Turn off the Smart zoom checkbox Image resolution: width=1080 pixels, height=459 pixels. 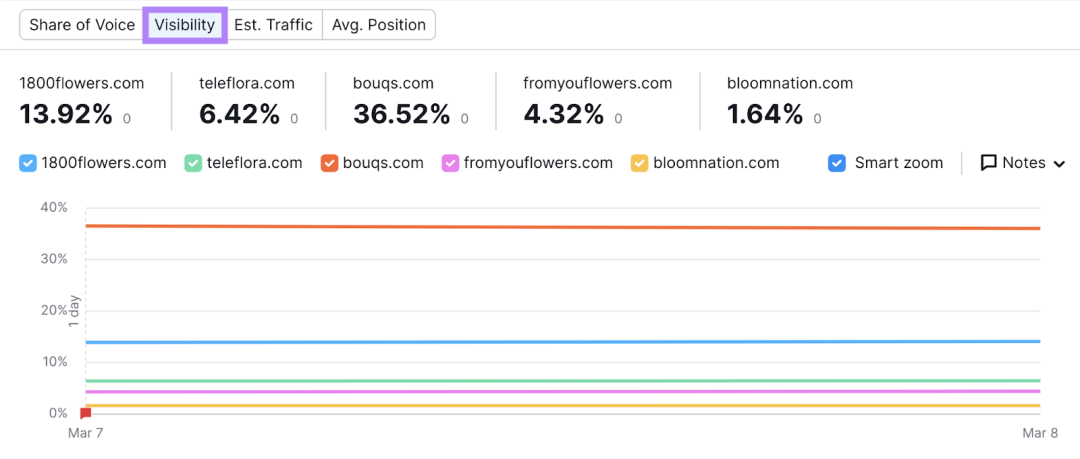point(837,163)
